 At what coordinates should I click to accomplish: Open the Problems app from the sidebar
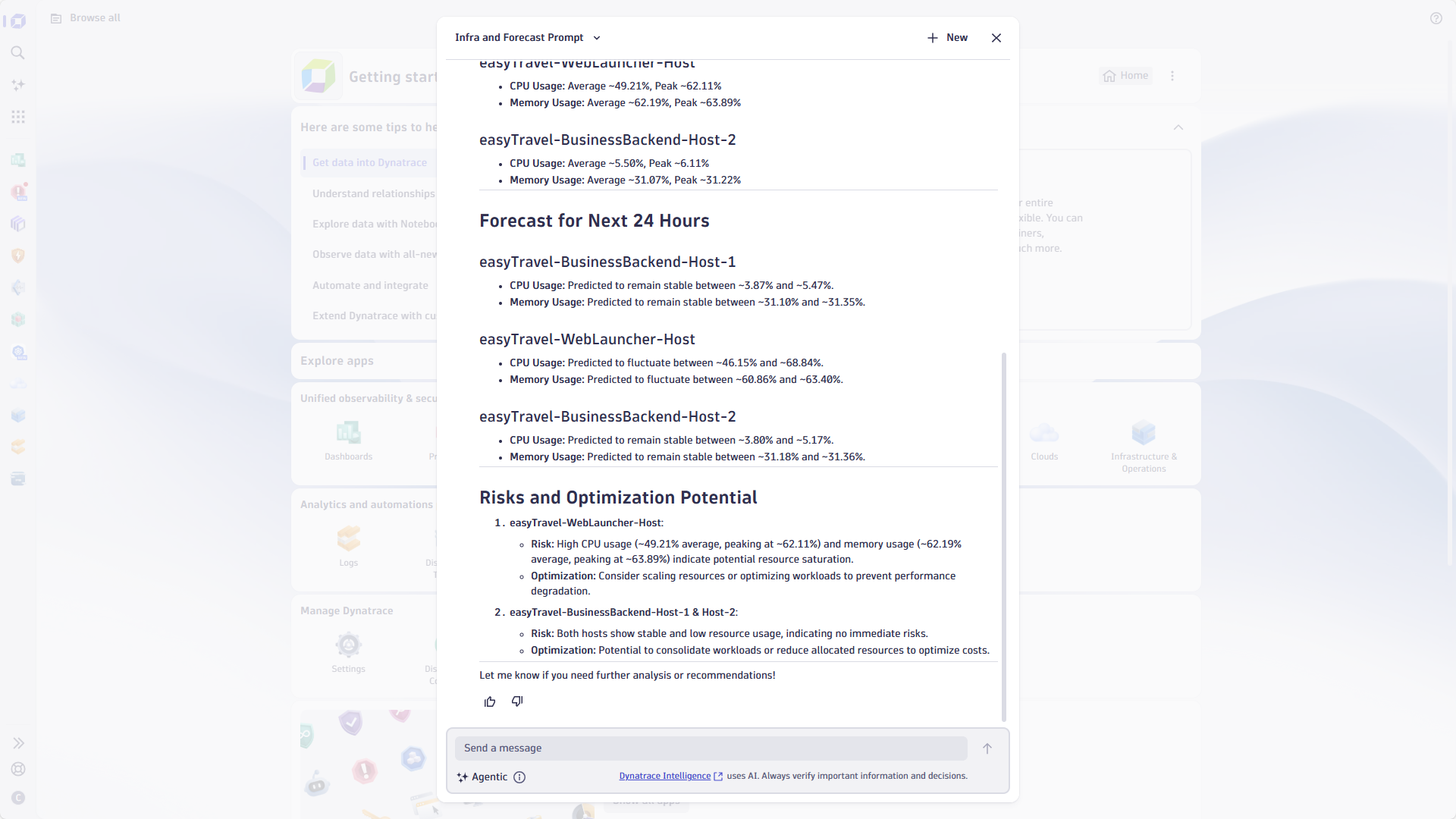click(18, 192)
